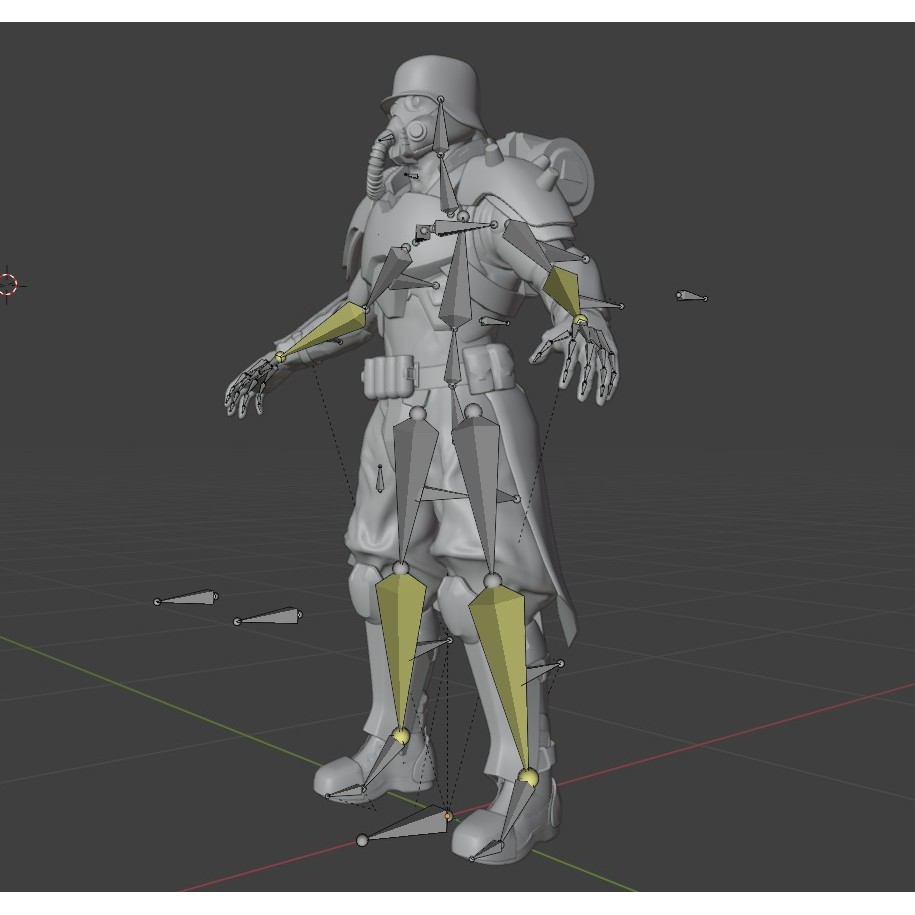Select upper floating floor bone left of character
This screenshot has height=915, width=915.
point(187,598)
